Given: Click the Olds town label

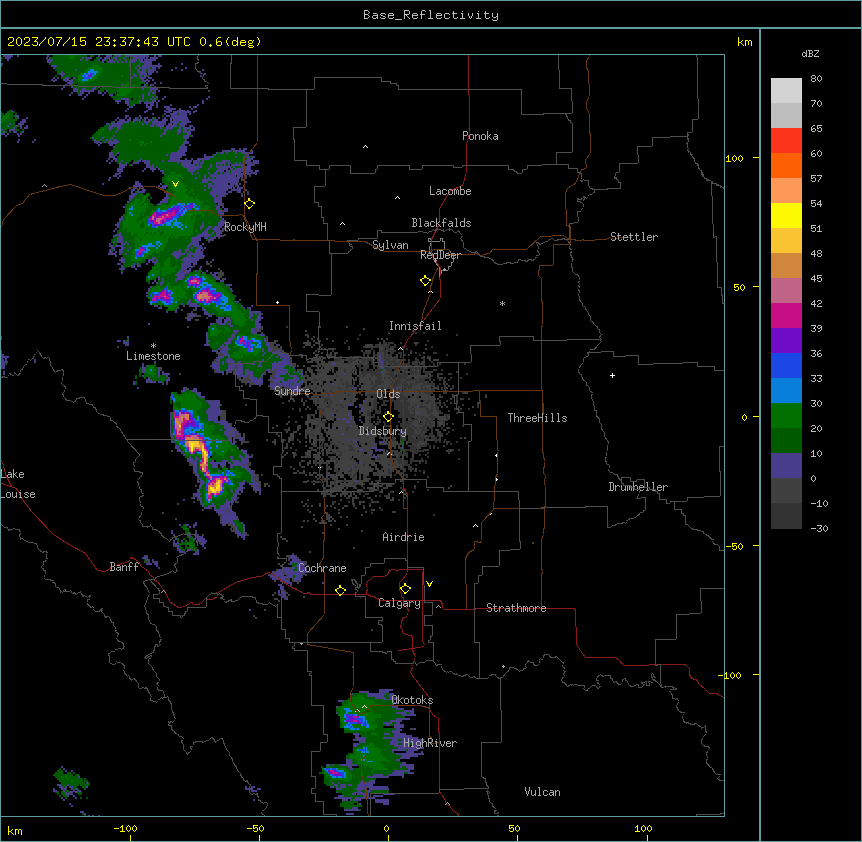Looking at the screenshot, I should 388,394.
